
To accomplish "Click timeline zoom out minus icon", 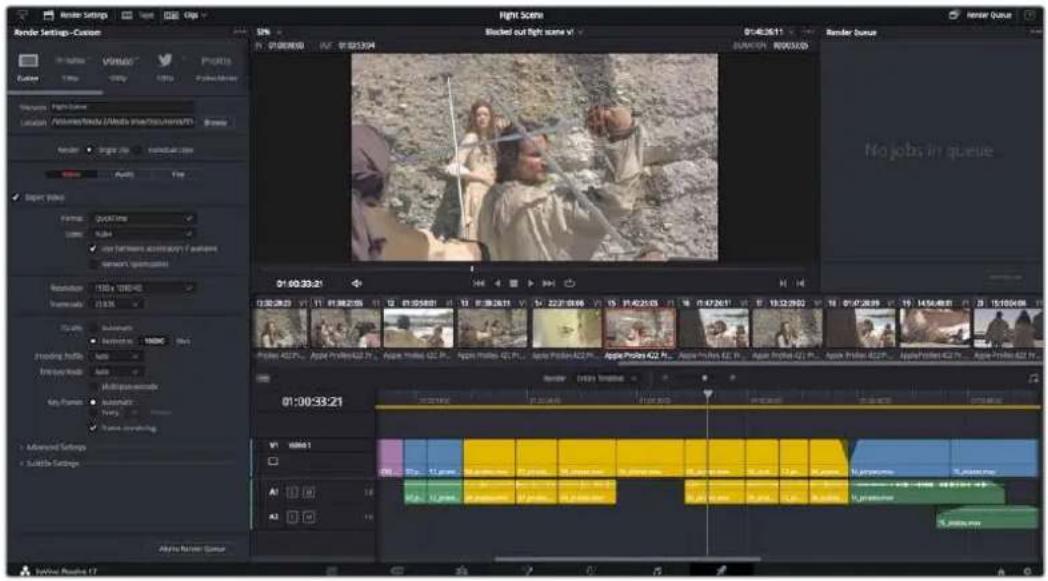I will point(664,378).
